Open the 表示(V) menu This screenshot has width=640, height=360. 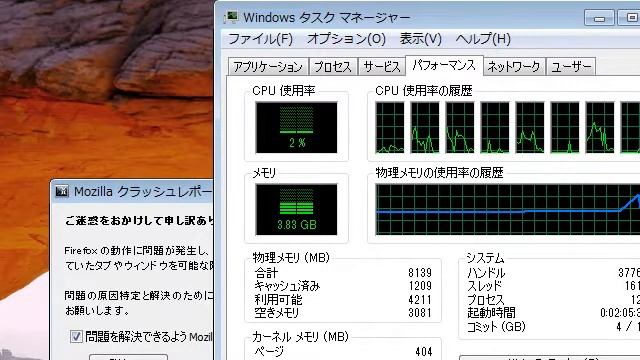tap(420, 39)
